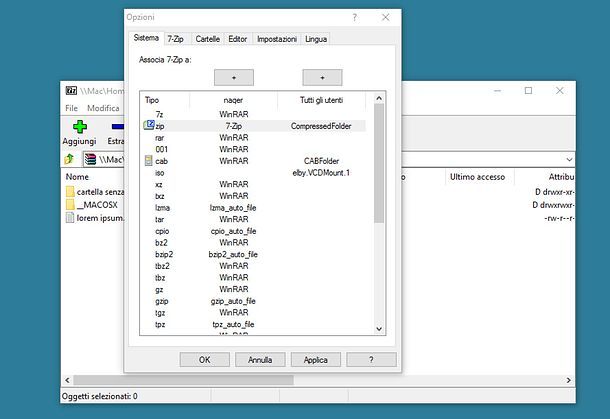Viewport: 610px width, 419px height.
Task: Select the gzip file type row
Action: (x=253, y=301)
